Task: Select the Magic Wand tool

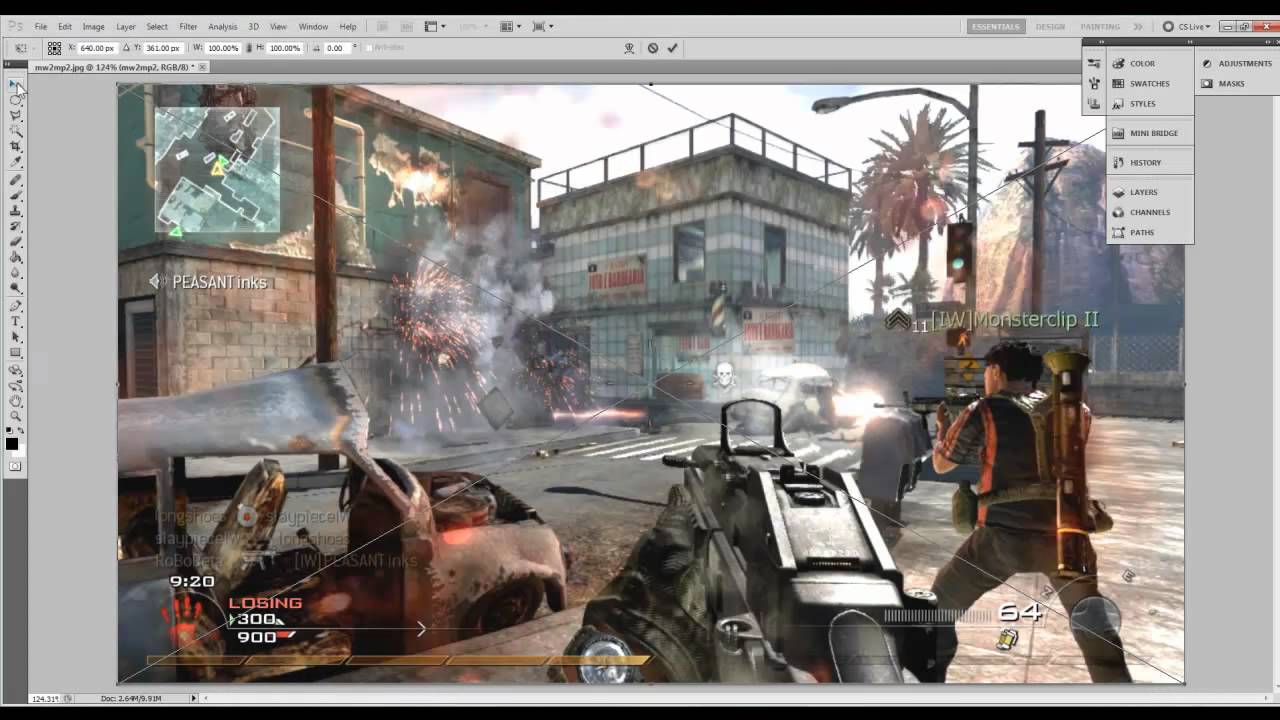Action: click(15, 129)
